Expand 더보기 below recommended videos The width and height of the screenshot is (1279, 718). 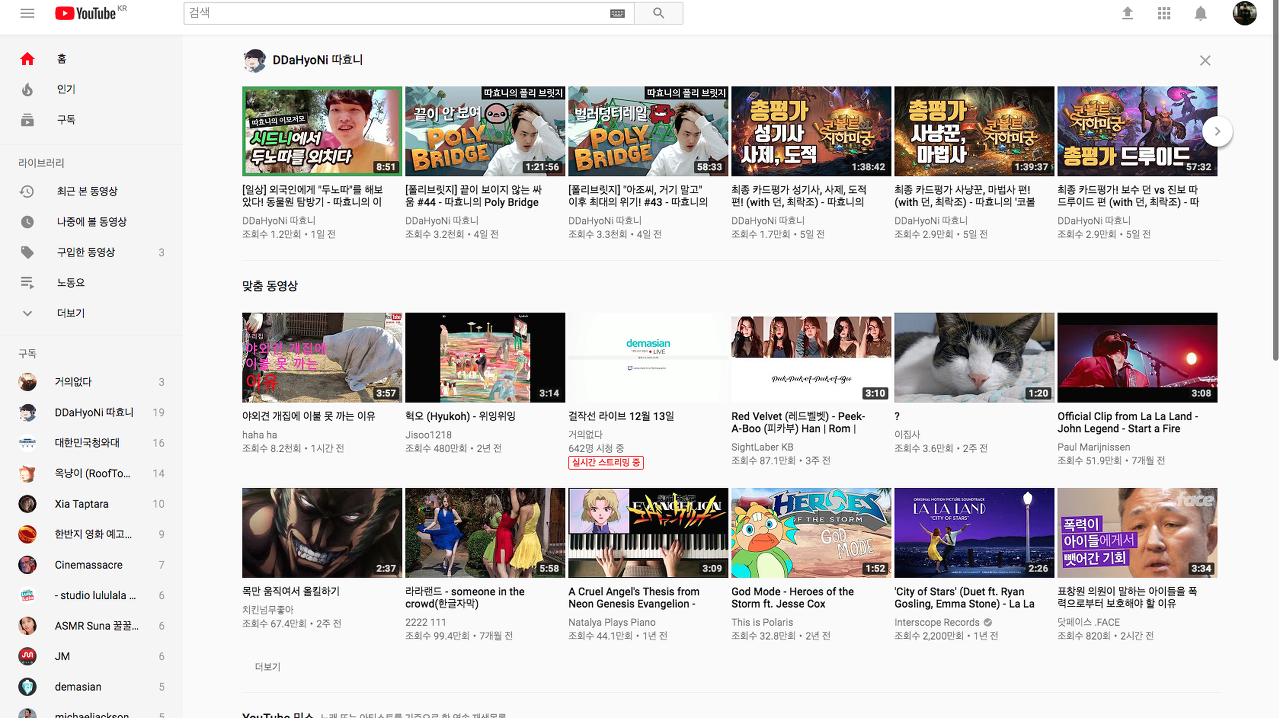(x=268, y=666)
